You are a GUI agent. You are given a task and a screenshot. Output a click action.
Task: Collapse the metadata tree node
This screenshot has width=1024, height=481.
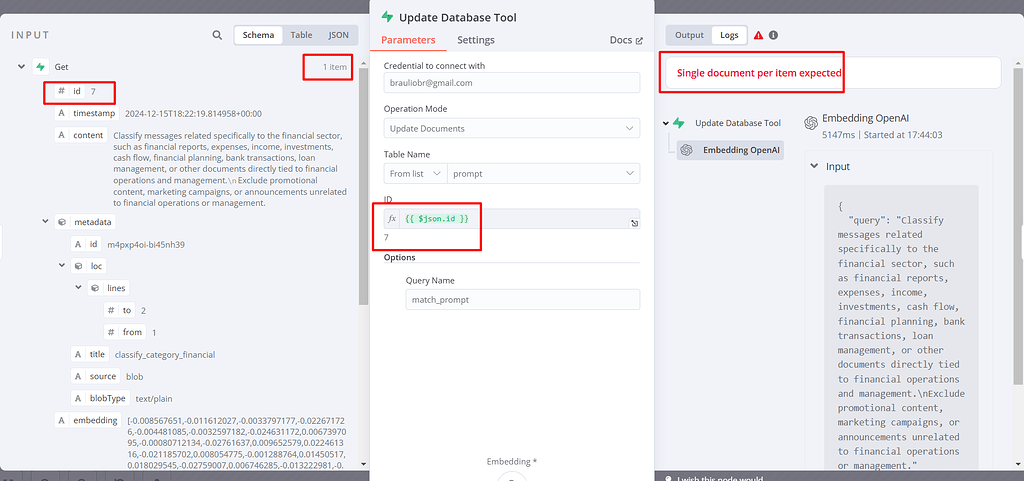[x=45, y=221]
